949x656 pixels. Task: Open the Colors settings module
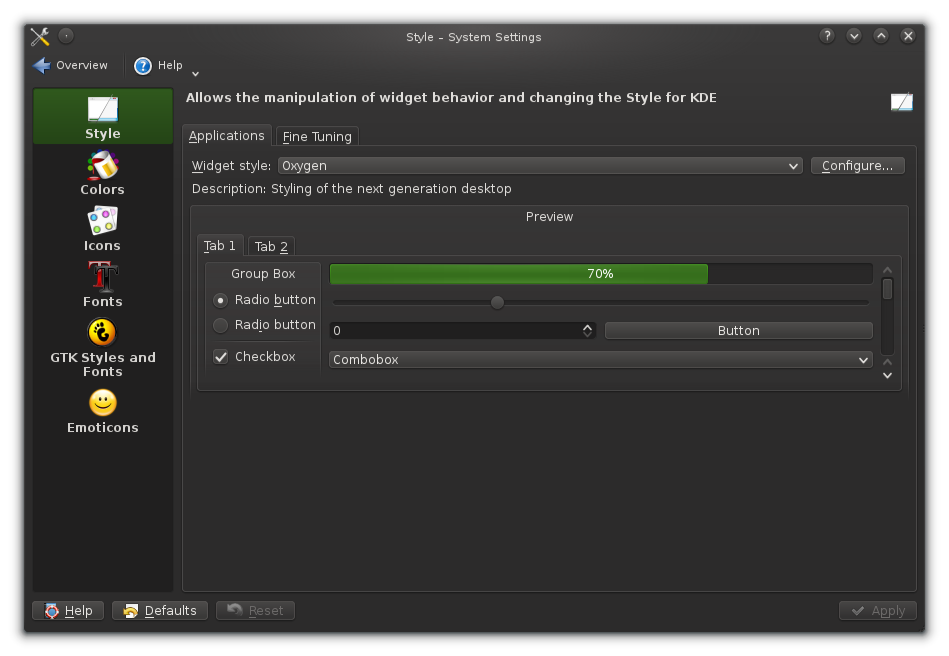tap(103, 173)
